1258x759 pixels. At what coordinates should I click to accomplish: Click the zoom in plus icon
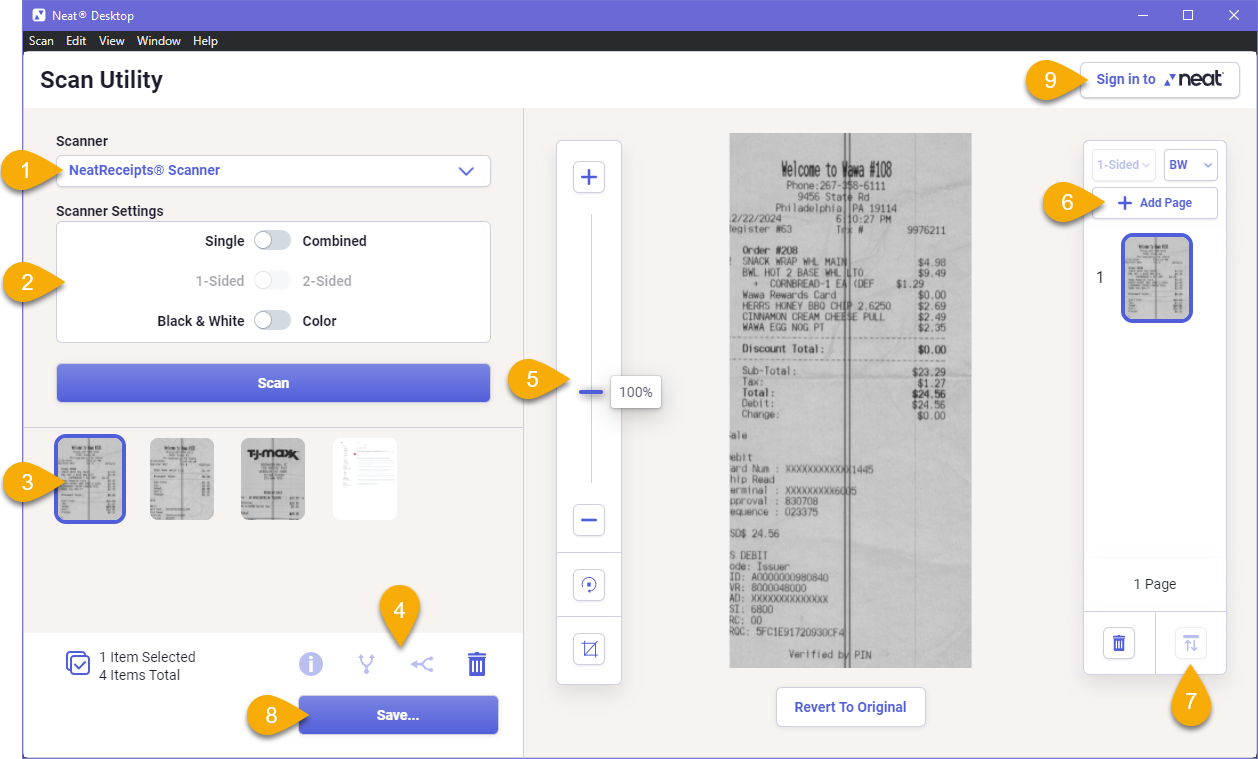pyautogui.click(x=589, y=178)
